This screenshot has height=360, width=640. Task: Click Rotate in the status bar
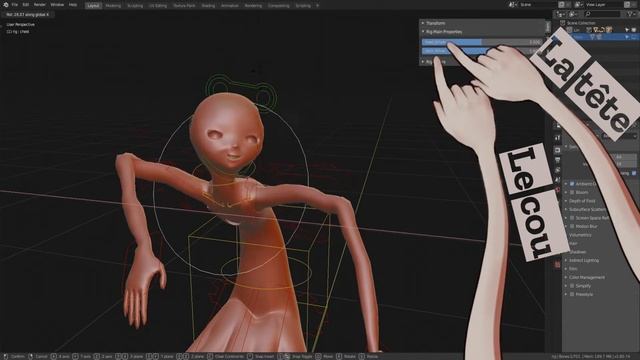click(x=349, y=357)
